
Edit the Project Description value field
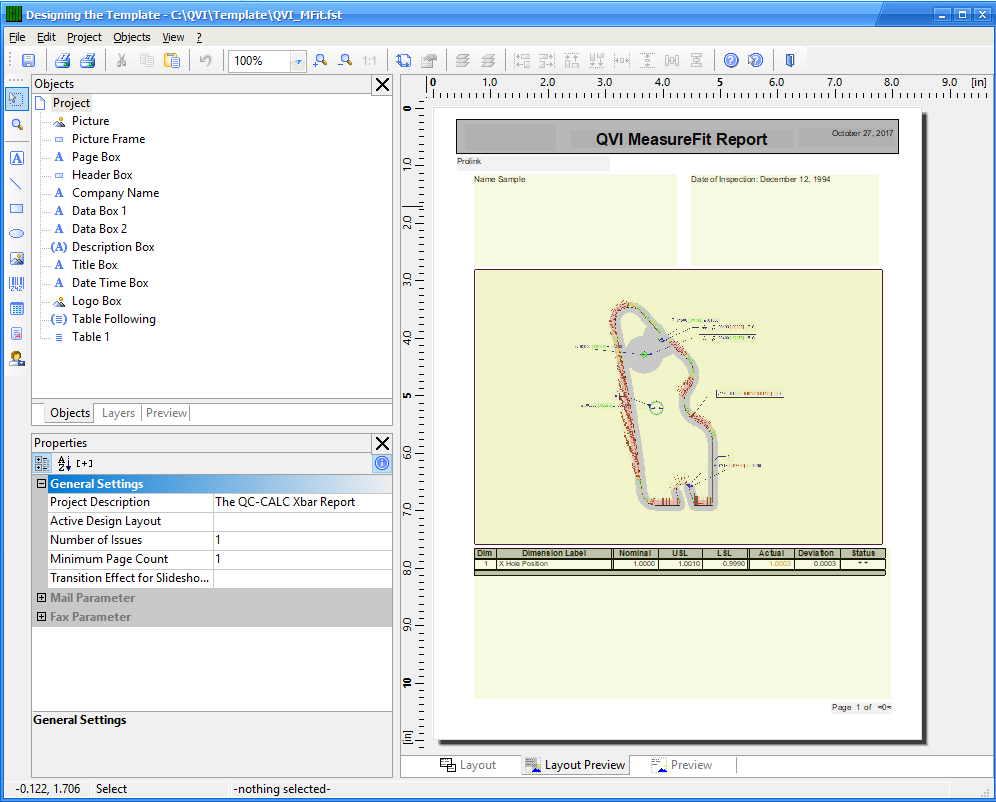click(302, 502)
